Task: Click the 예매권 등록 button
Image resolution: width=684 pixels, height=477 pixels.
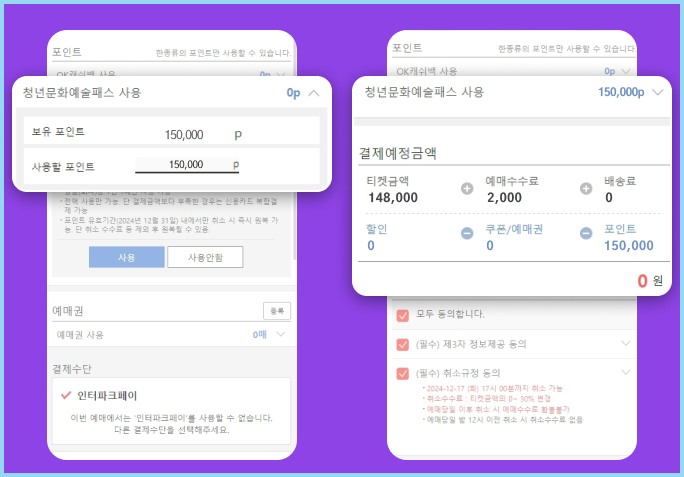Action: pos(277,311)
